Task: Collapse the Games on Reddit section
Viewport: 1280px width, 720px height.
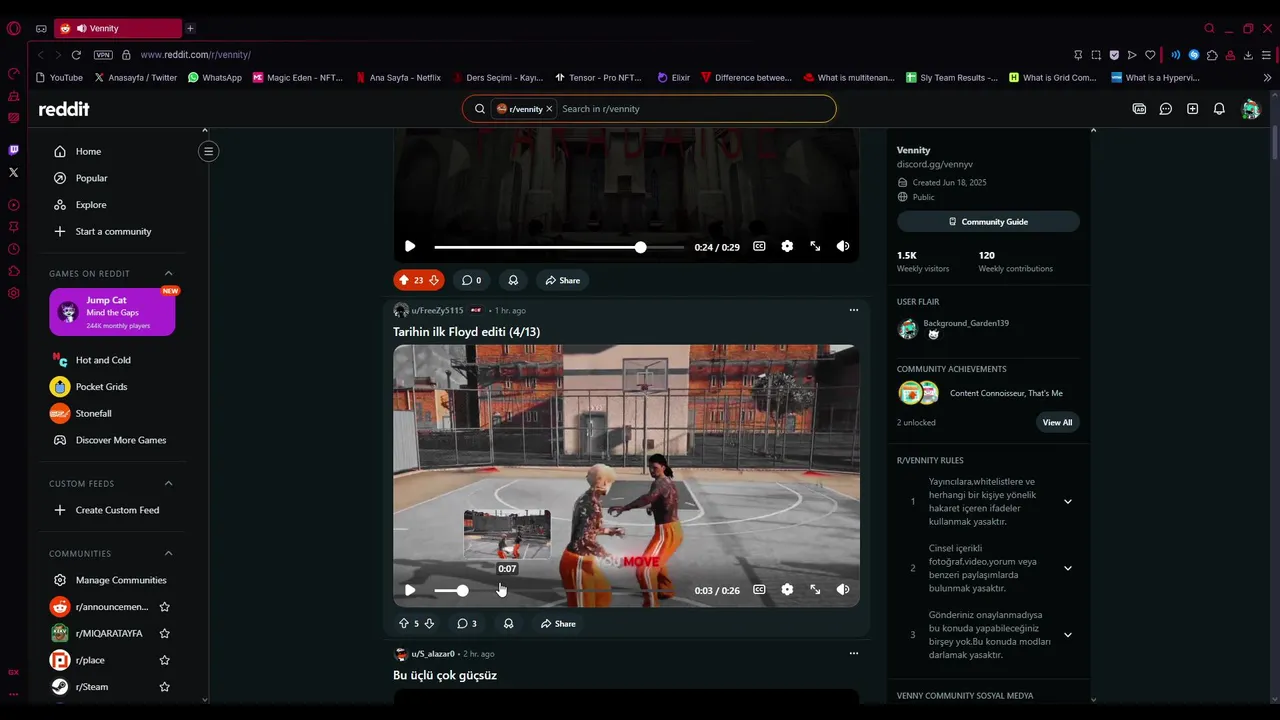Action: pyautogui.click(x=168, y=273)
